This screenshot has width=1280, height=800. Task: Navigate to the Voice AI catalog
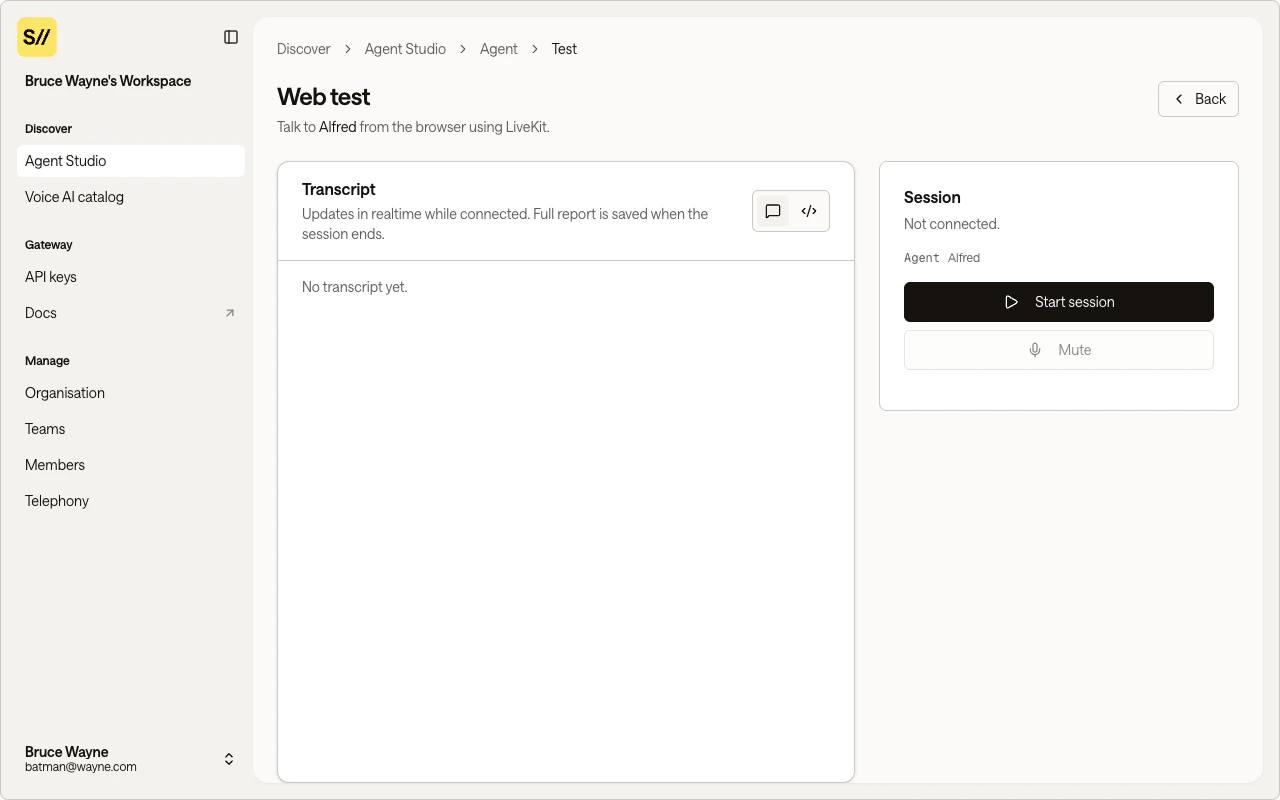74,197
